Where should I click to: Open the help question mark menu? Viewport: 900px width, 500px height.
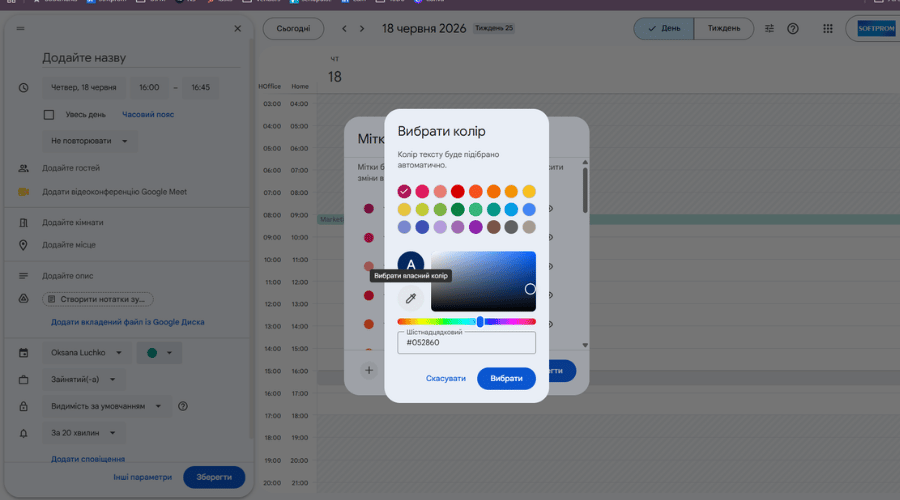click(793, 29)
